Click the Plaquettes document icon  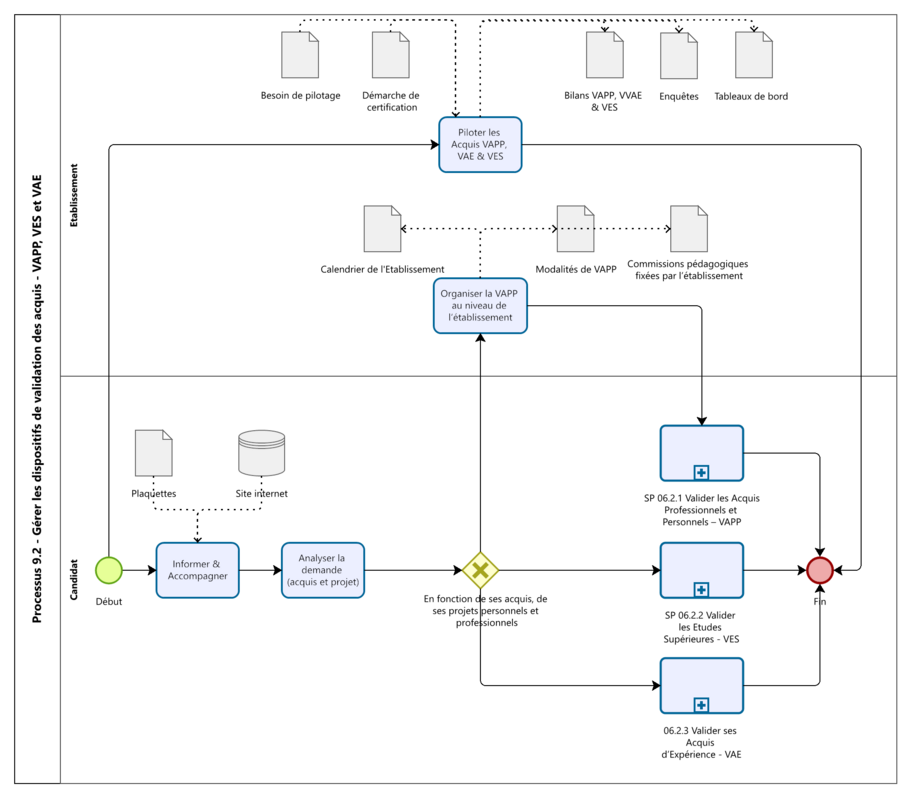(x=153, y=453)
